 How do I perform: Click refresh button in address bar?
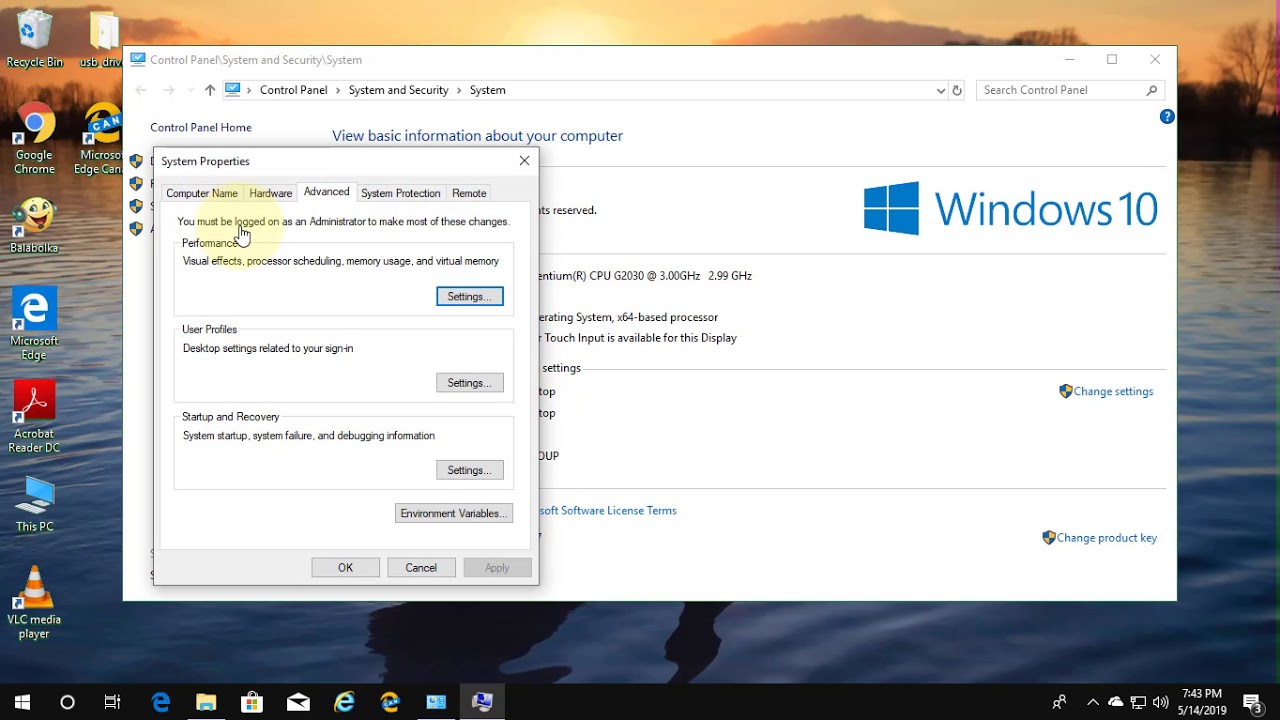957,90
